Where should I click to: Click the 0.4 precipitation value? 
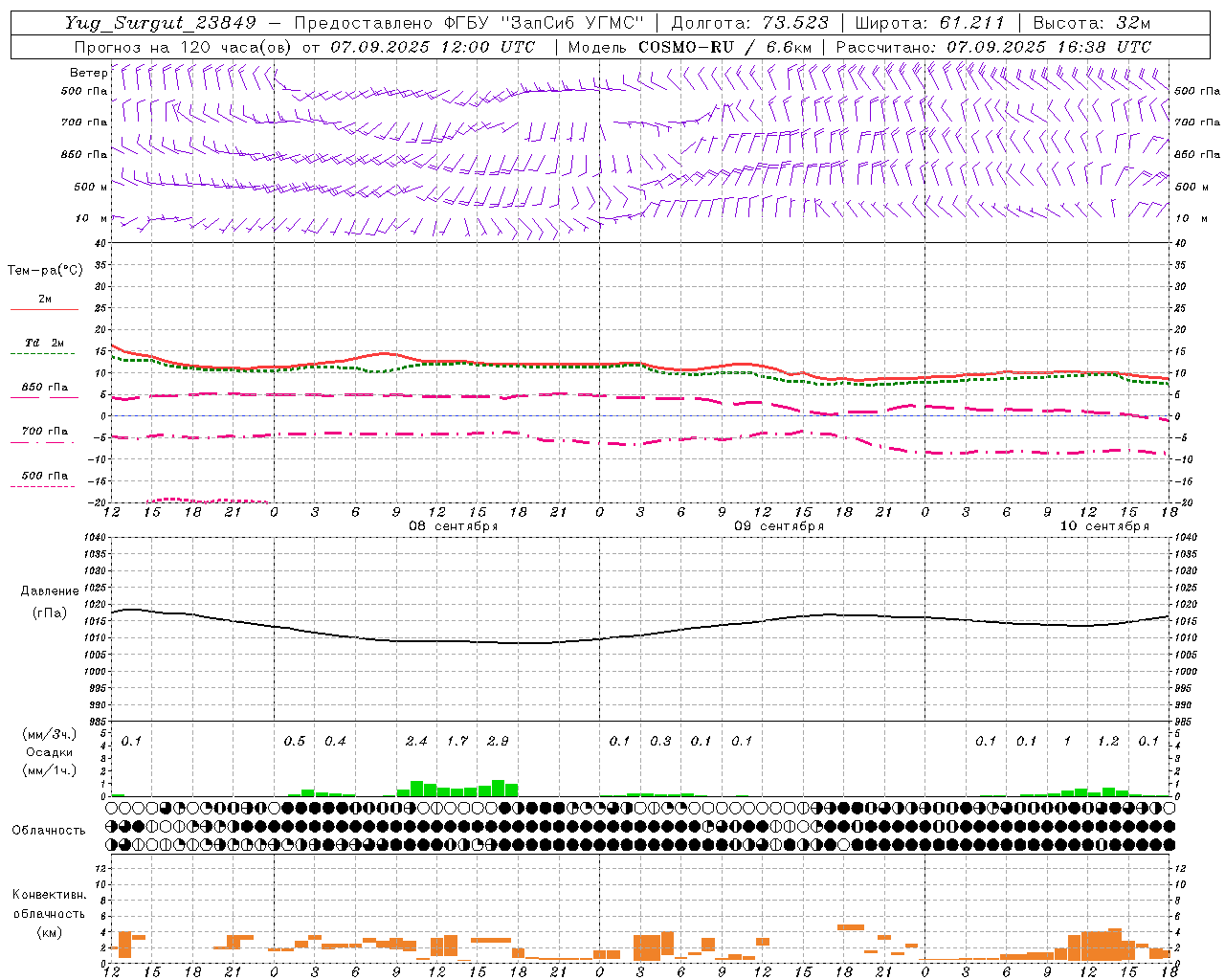335,742
